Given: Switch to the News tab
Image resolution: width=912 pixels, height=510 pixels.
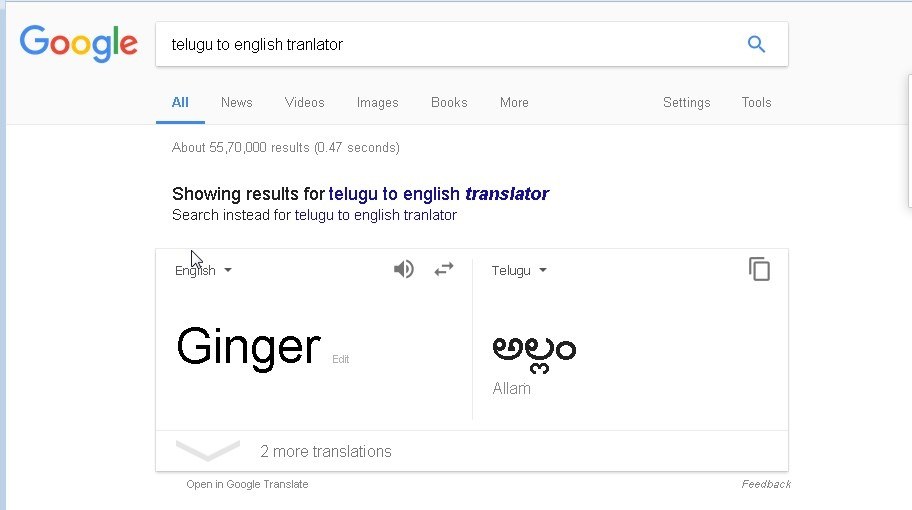Looking at the screenshot, I should 237,102.
